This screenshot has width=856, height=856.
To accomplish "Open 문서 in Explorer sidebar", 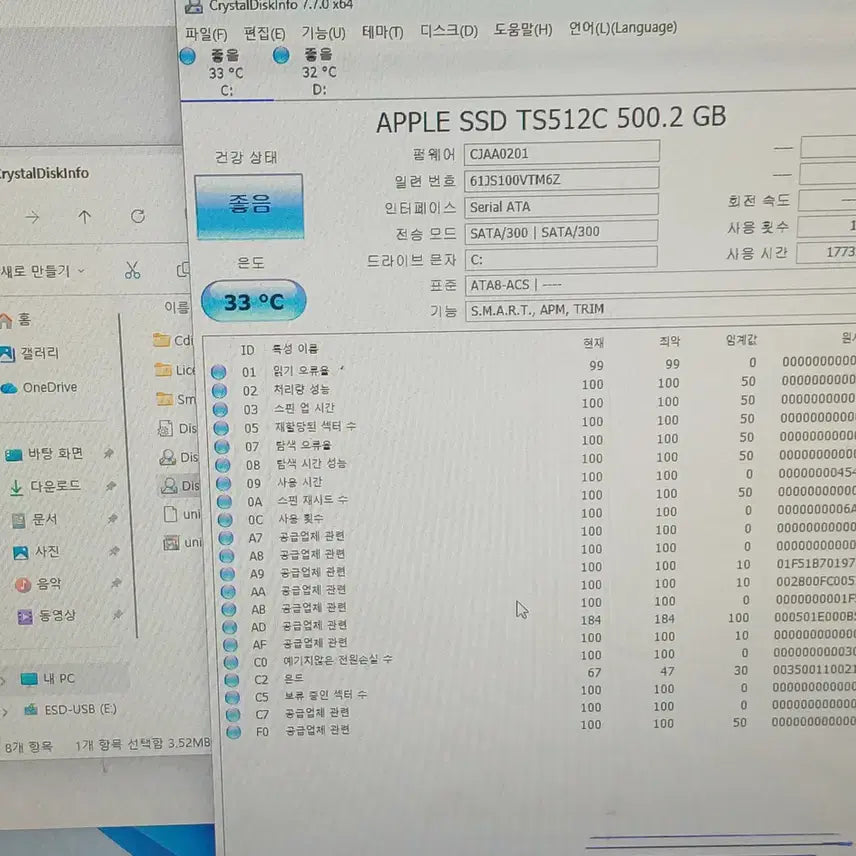I will [x=35, y=520].
